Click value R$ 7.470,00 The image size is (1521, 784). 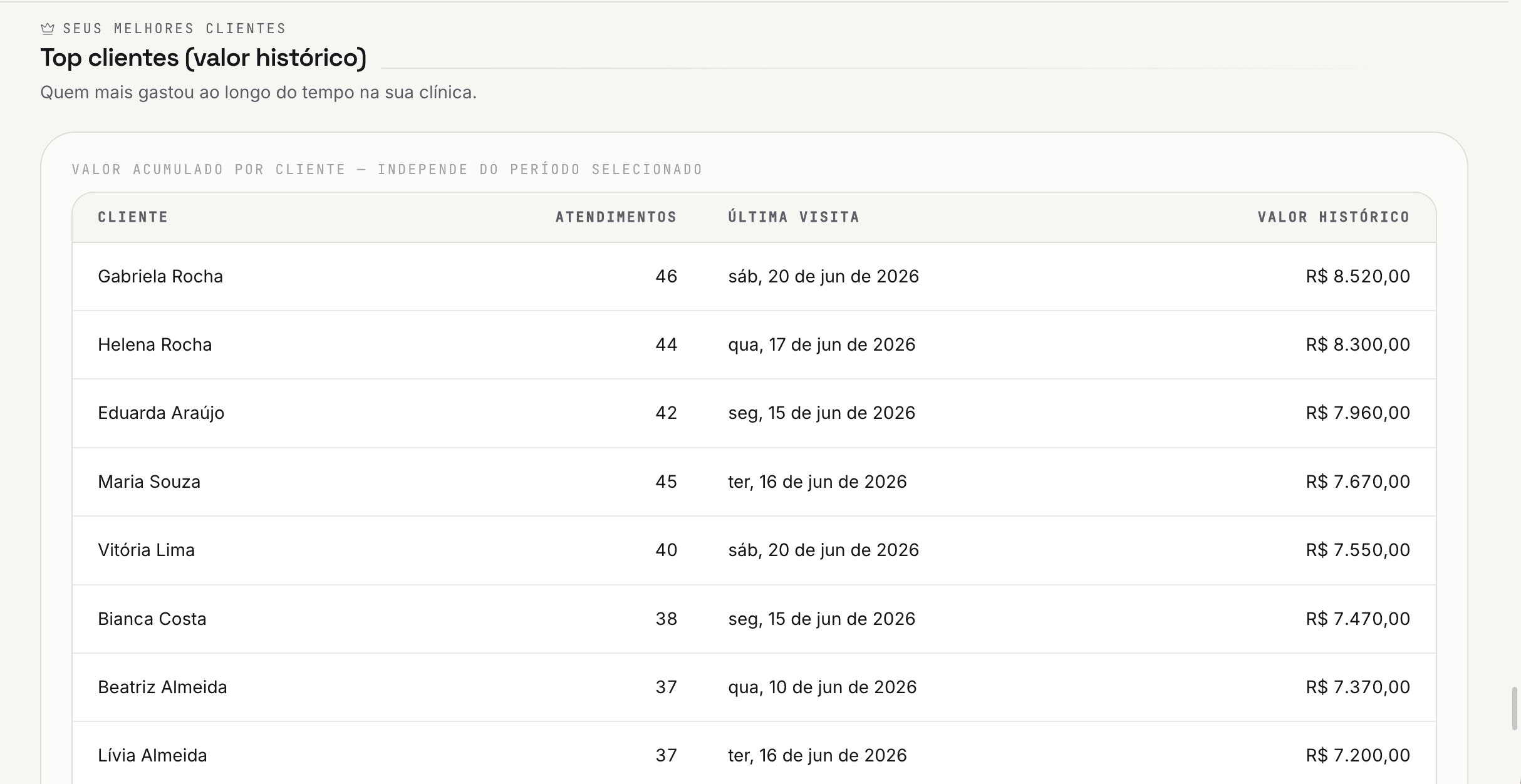pos(1357,619)
